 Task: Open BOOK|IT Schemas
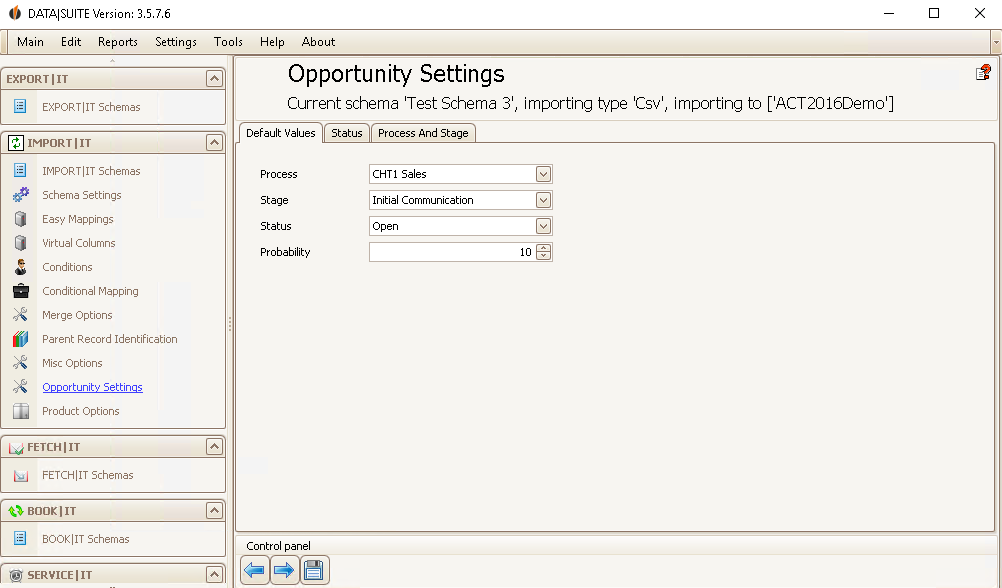86,539
